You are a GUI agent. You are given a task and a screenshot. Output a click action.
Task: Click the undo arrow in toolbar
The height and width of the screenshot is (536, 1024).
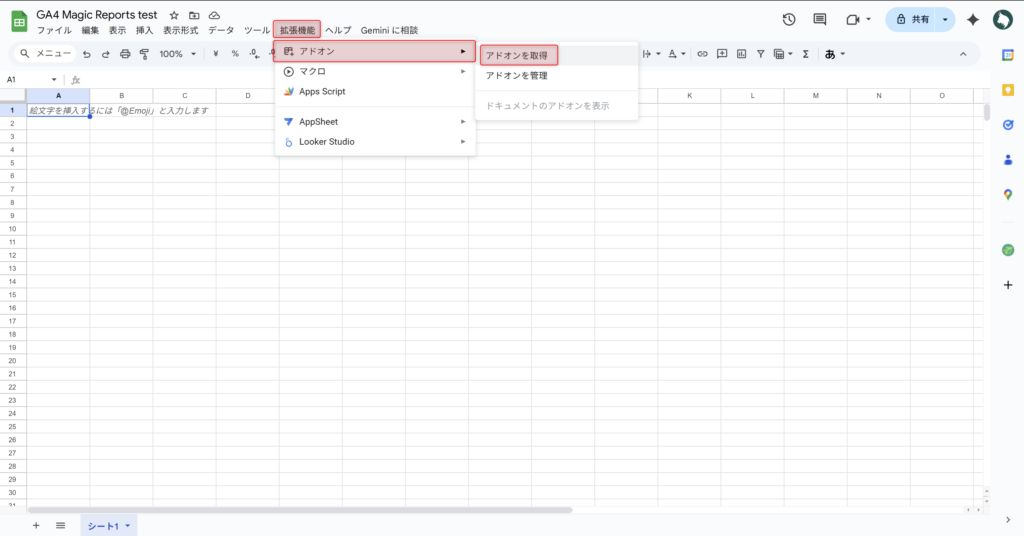point(87,54)
